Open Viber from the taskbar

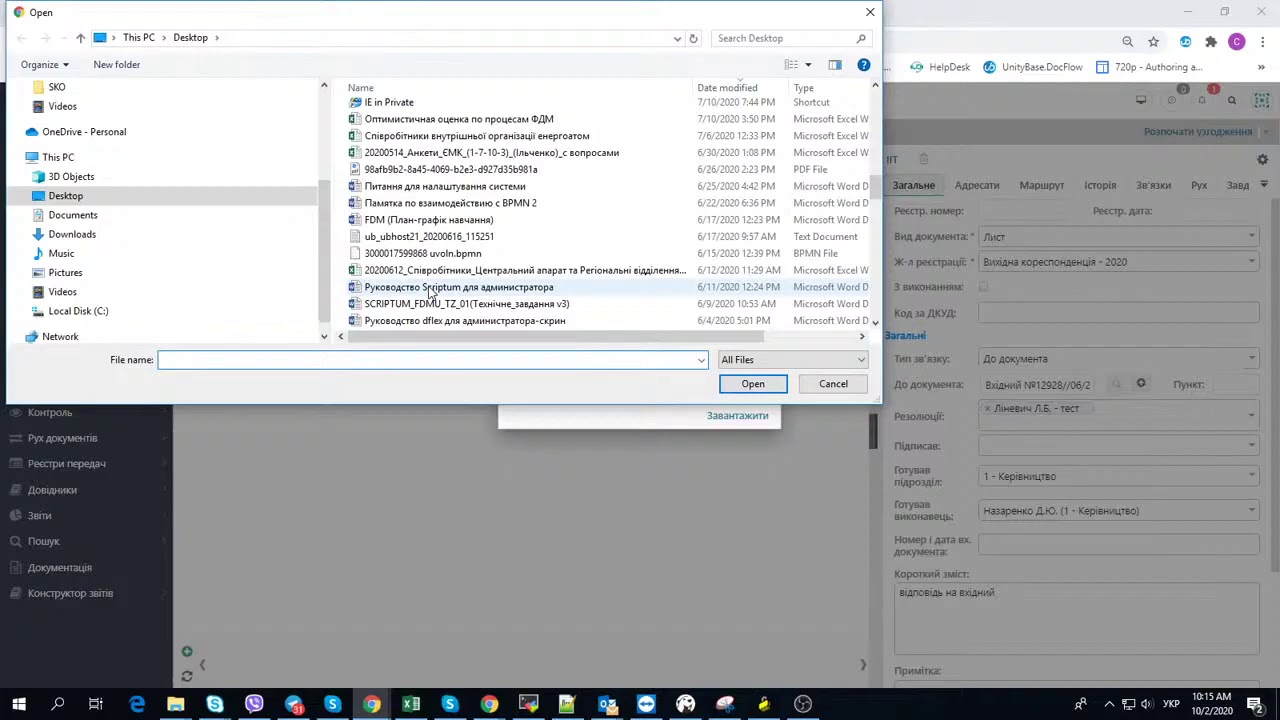click(x=254, y=704)
